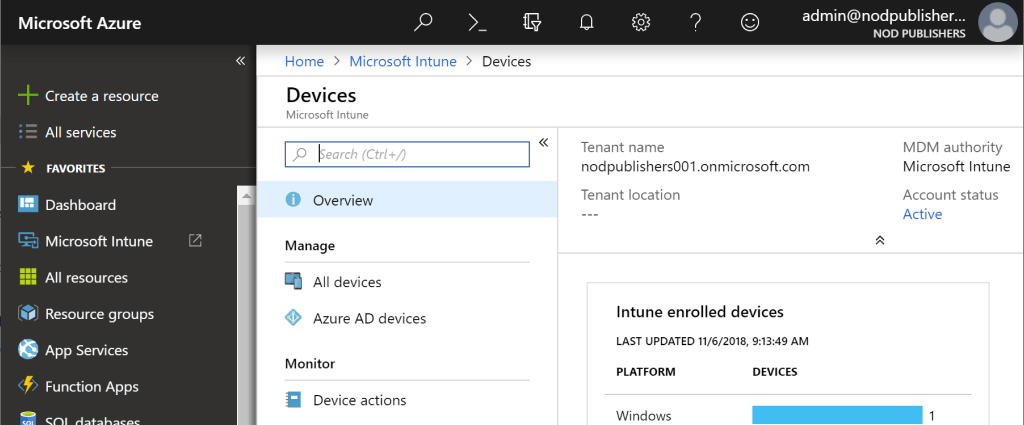Go to Microsoft Intune breadcrumb link
This screenshot has width=1024, height=425.
(403, 61)
